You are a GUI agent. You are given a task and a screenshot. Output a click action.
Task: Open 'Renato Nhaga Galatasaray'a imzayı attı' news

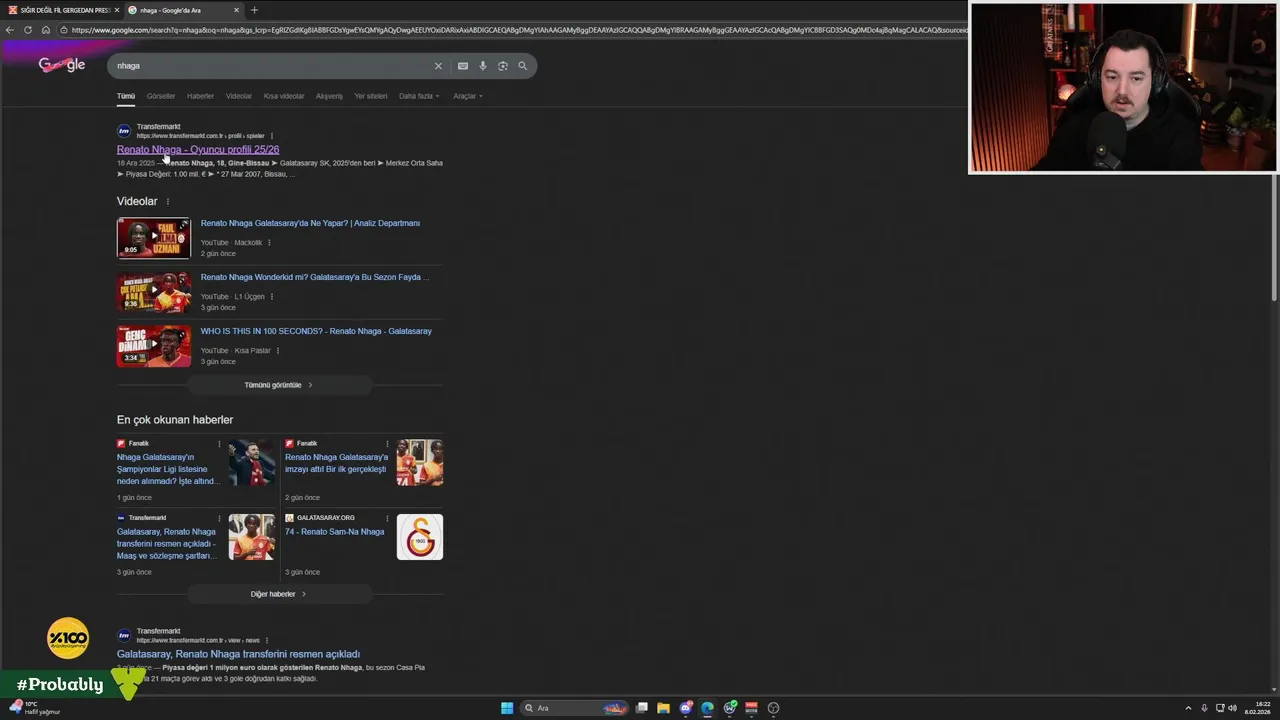click(337, 463)
